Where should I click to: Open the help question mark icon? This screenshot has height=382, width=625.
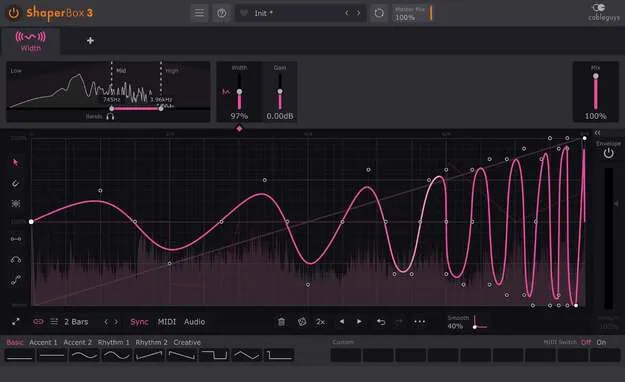(x=222, y=13)
